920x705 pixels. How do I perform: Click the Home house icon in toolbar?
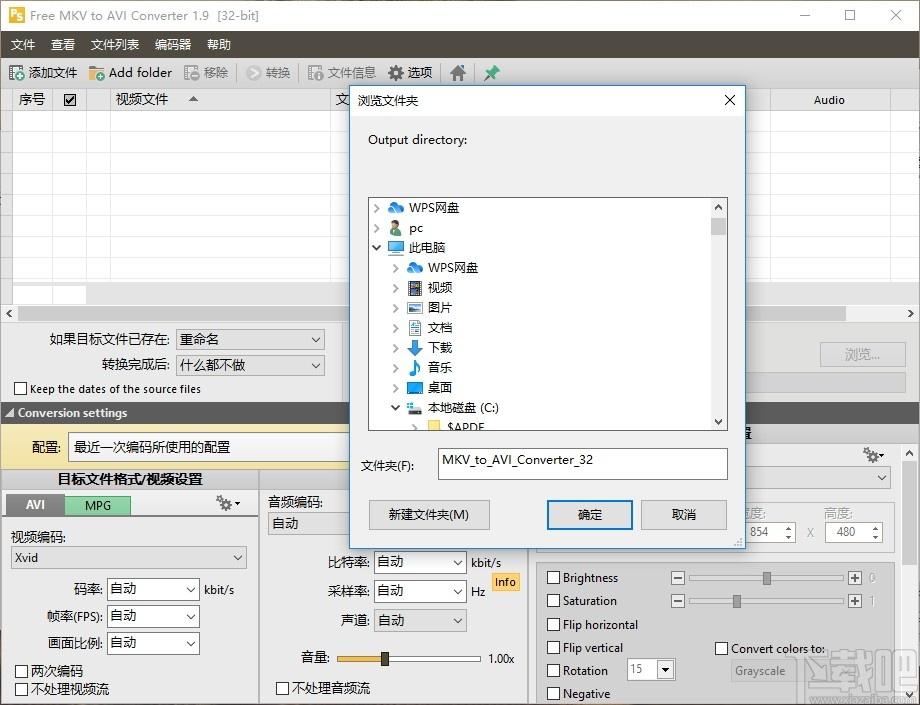[x=458, y=73]
